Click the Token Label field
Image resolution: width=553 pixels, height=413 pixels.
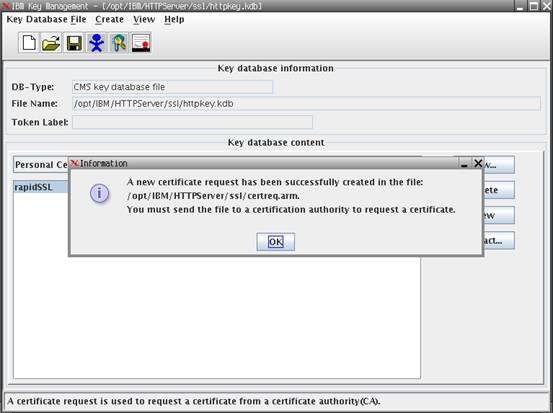click(x=193, y=122)
